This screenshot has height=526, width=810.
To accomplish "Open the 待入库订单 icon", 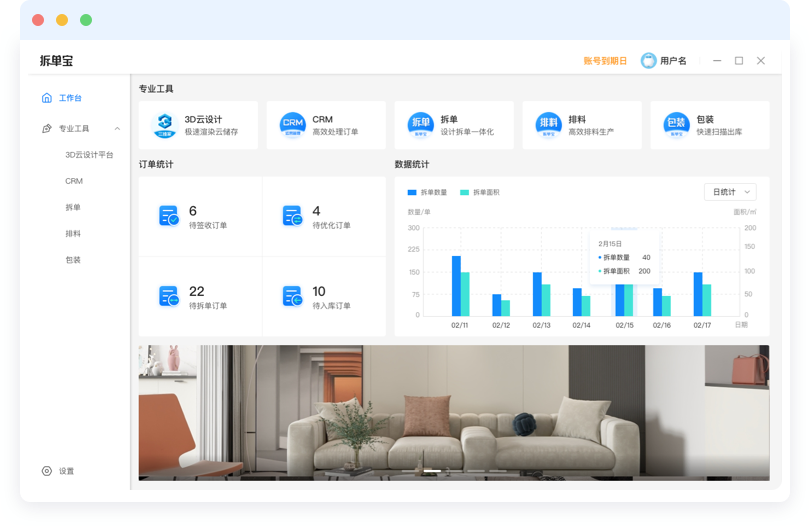I will (293, 297).
